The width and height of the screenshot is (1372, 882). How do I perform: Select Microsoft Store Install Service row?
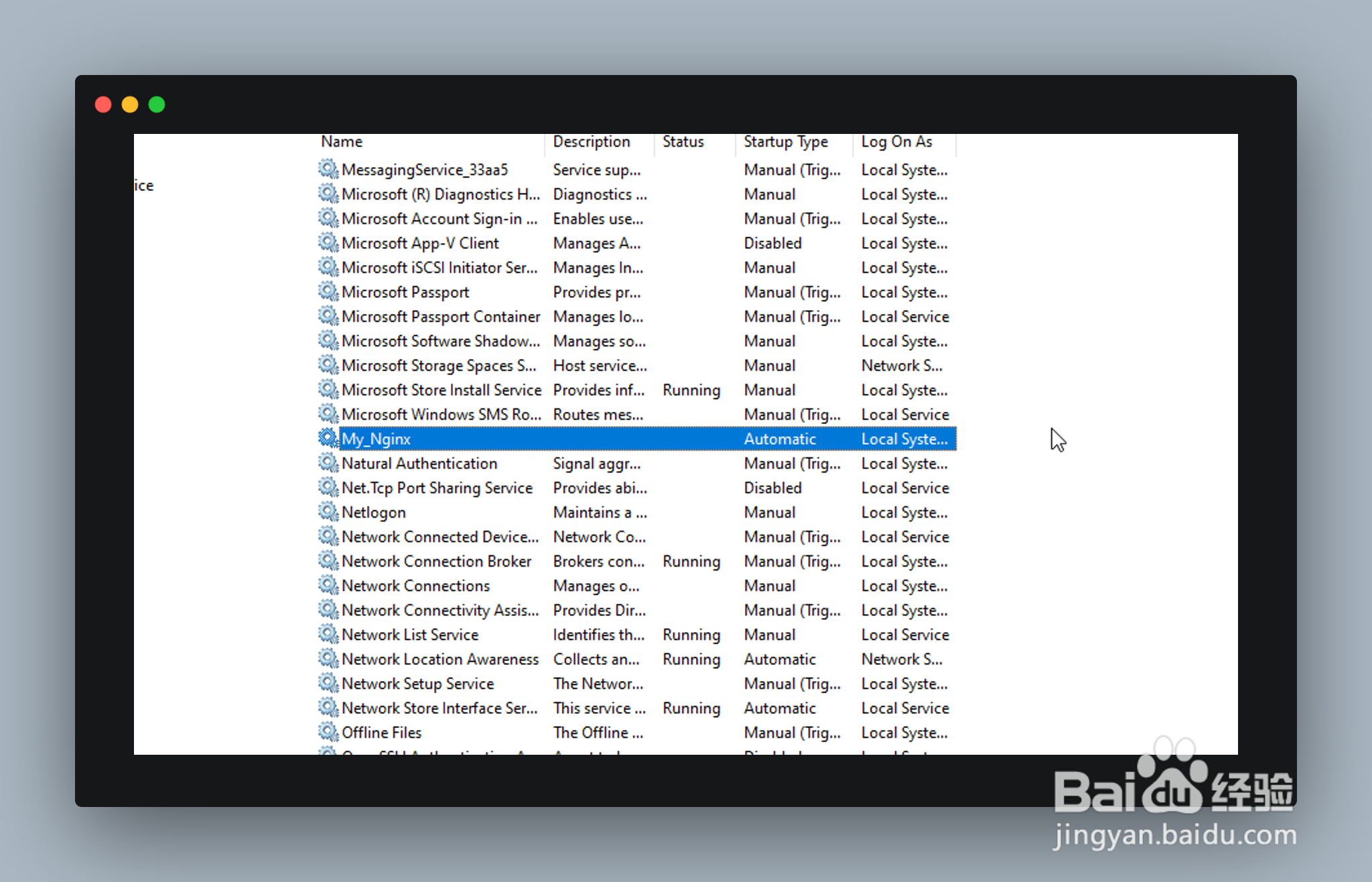pyautogui.click(x=441, y=390)
